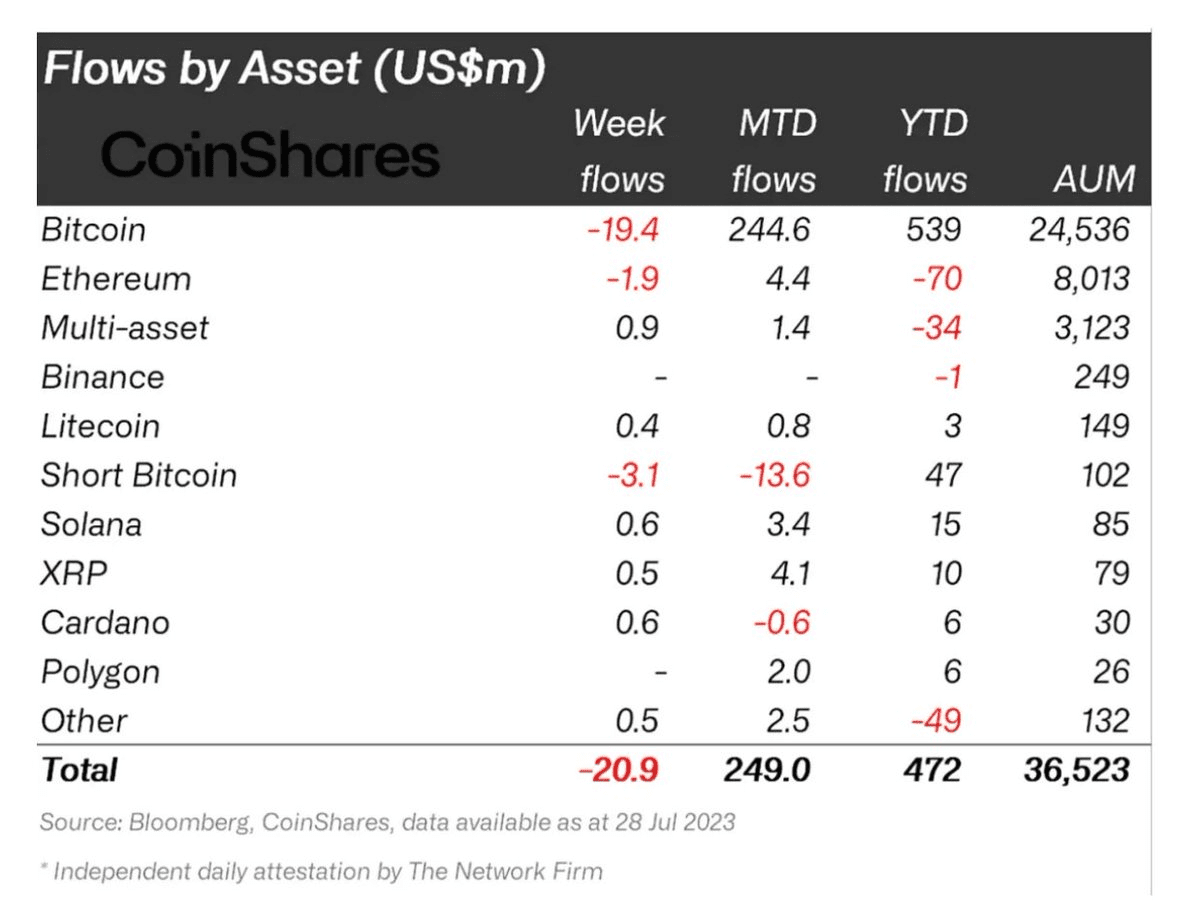Select the Bitcoin row label
Viewport: 1200px width, 910px height.
click(x=94, y=230)
